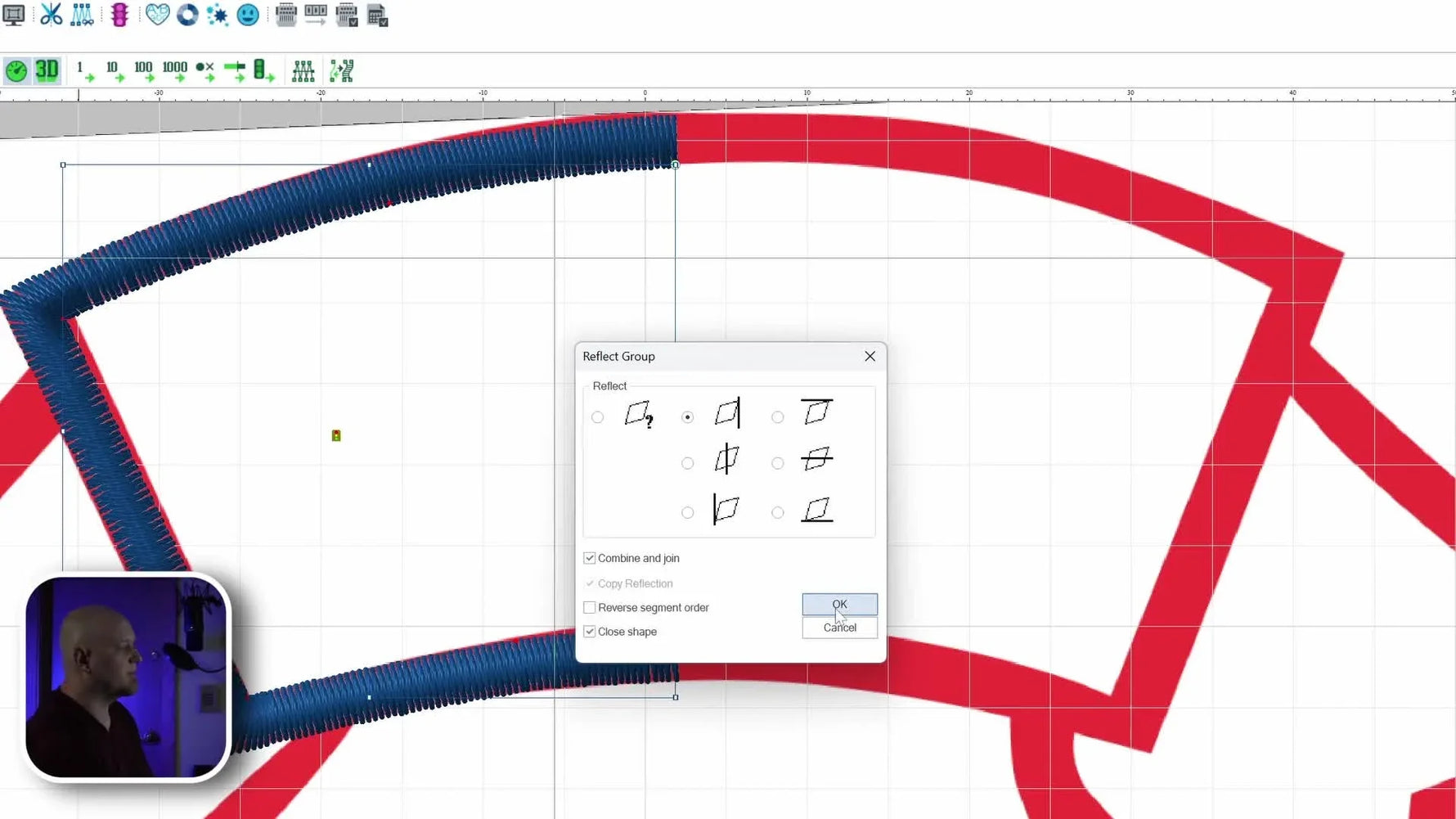
Task: Click the magenta traffic light icon
Action: (x=119, y=15)
